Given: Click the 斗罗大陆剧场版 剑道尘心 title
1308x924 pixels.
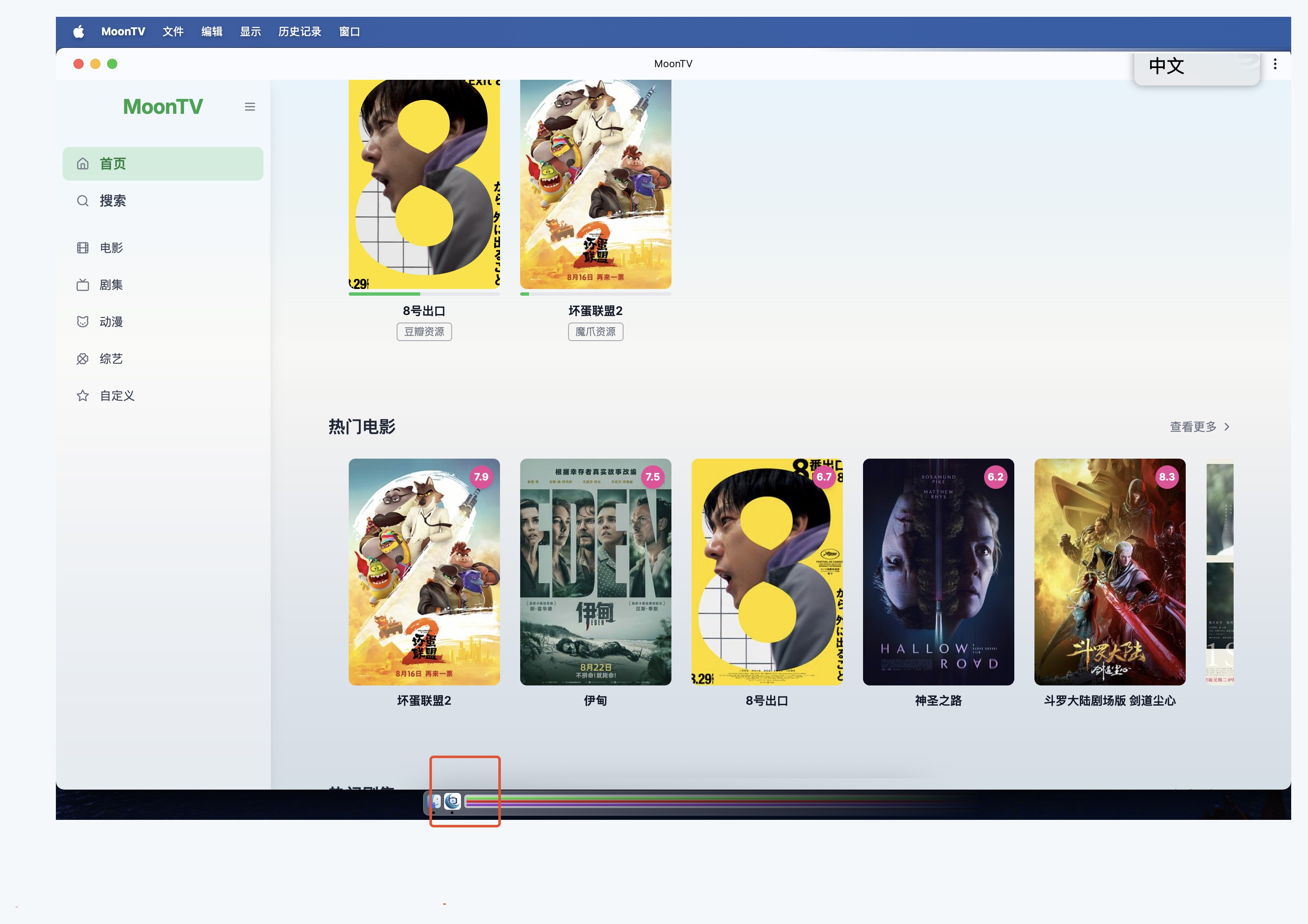Looking at the screenshot, I should pos(1111,701).
